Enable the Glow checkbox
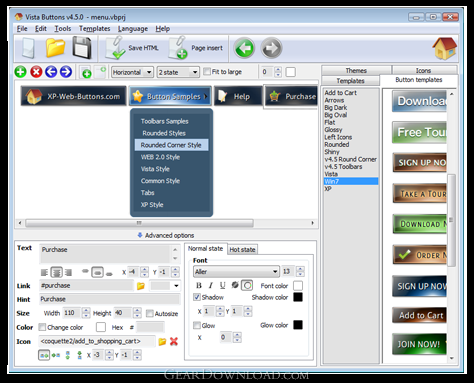Image resolution: width=474 pixels, height=383 pixels. click(197, 325)
